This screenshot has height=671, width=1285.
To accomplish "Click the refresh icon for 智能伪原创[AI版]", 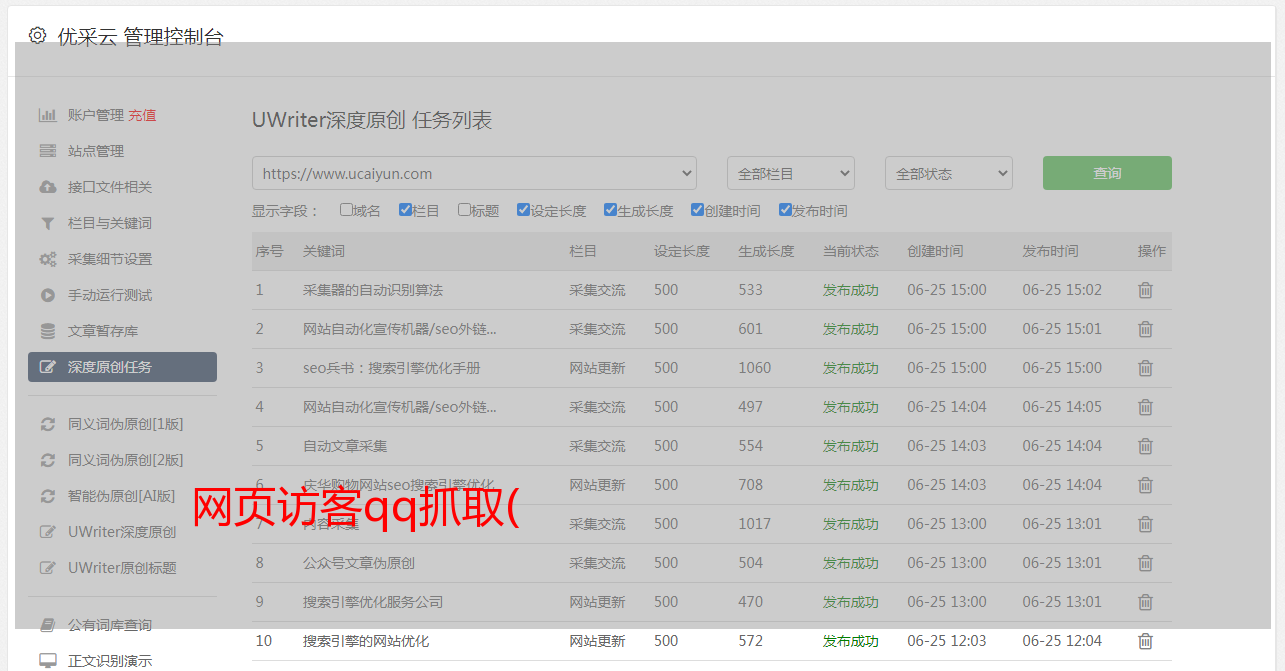I will [x=47, y=496].
